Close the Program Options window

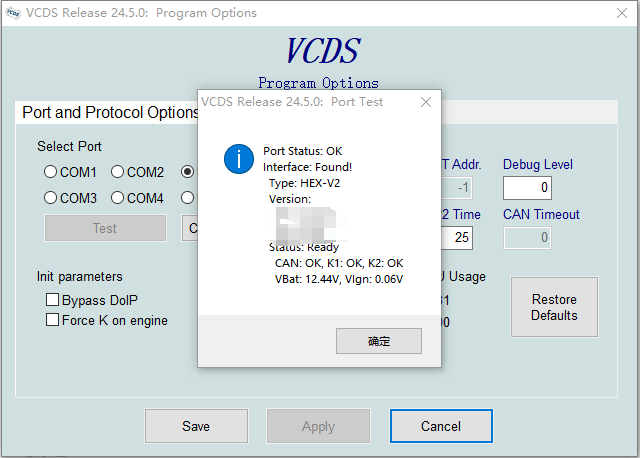click(x=622, y=13)
